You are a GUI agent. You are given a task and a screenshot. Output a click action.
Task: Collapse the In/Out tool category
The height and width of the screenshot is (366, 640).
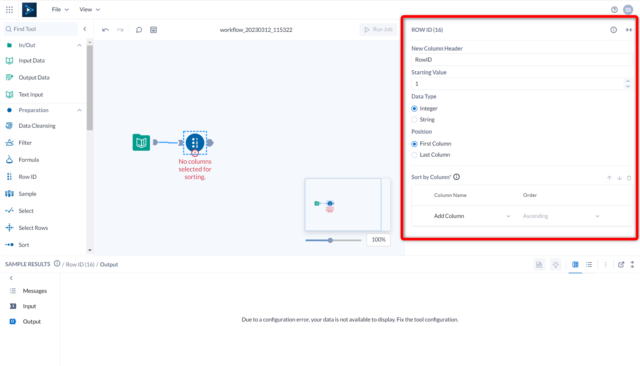79,45
